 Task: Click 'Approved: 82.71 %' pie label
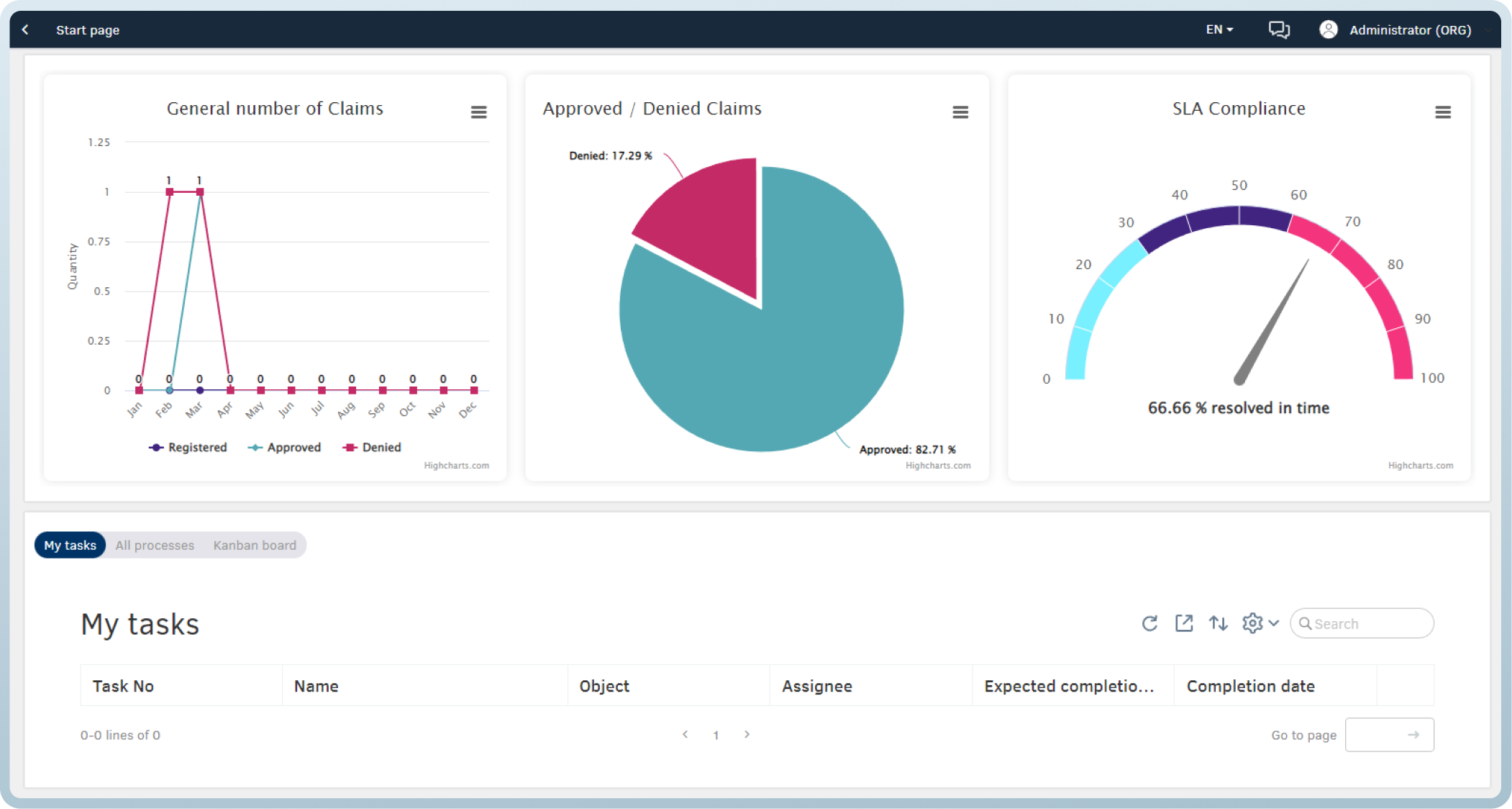coord(908,449)
